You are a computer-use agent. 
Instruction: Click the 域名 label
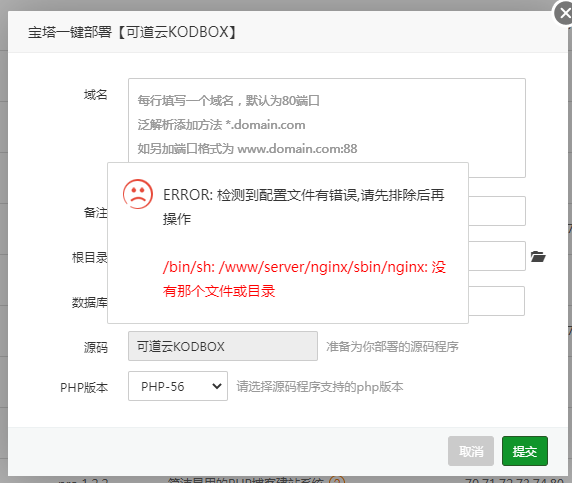tap(96, 95)
